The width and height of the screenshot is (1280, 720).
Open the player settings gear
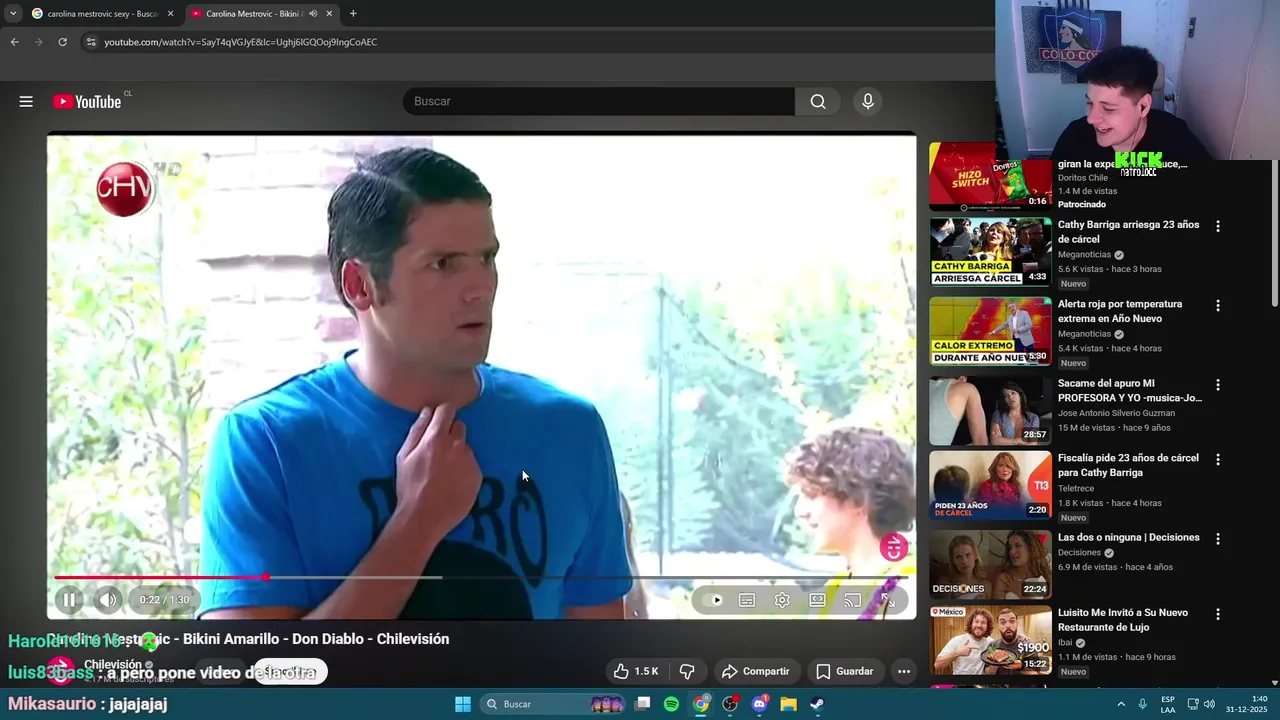pos(782,600)
